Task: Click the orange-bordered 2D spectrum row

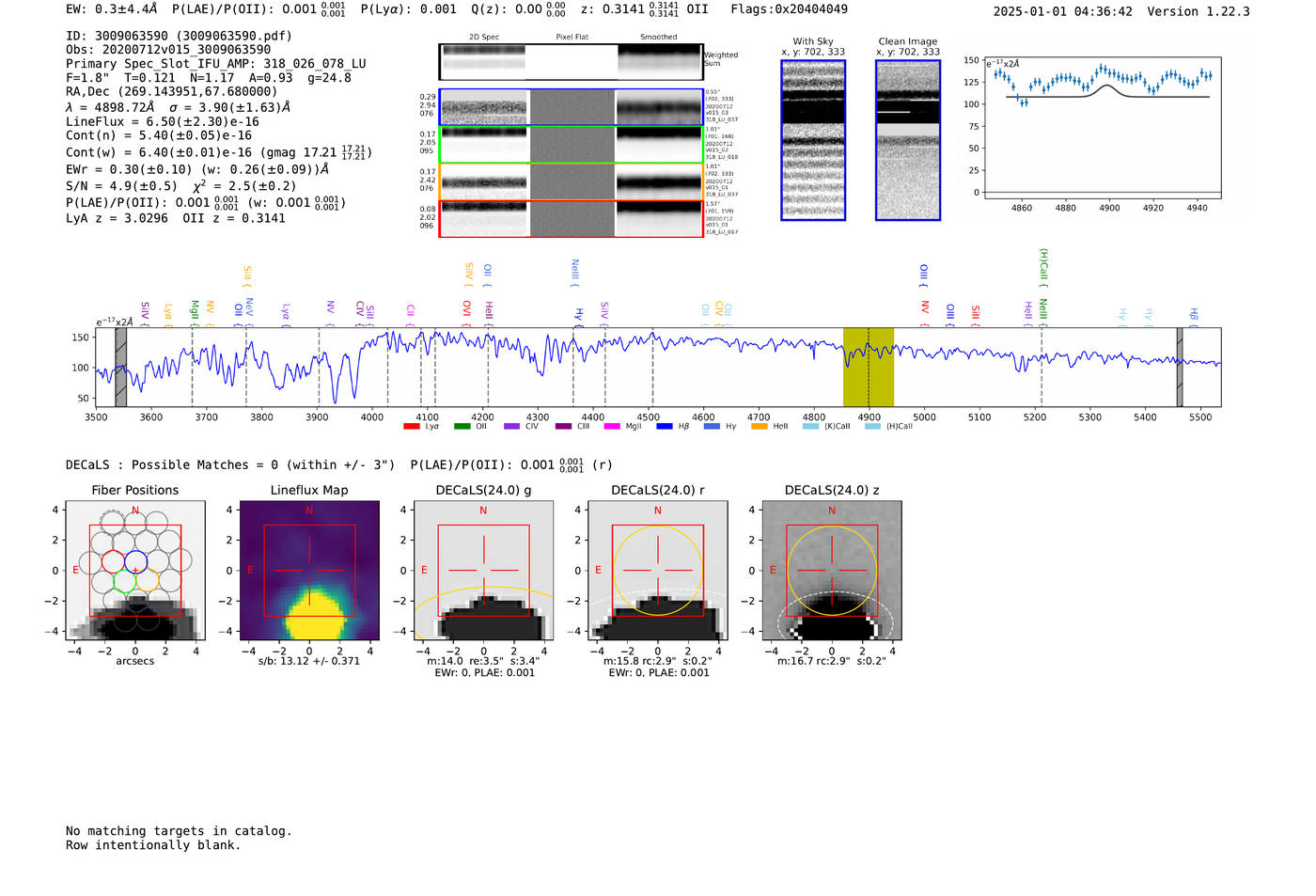Action: point(572,181)
